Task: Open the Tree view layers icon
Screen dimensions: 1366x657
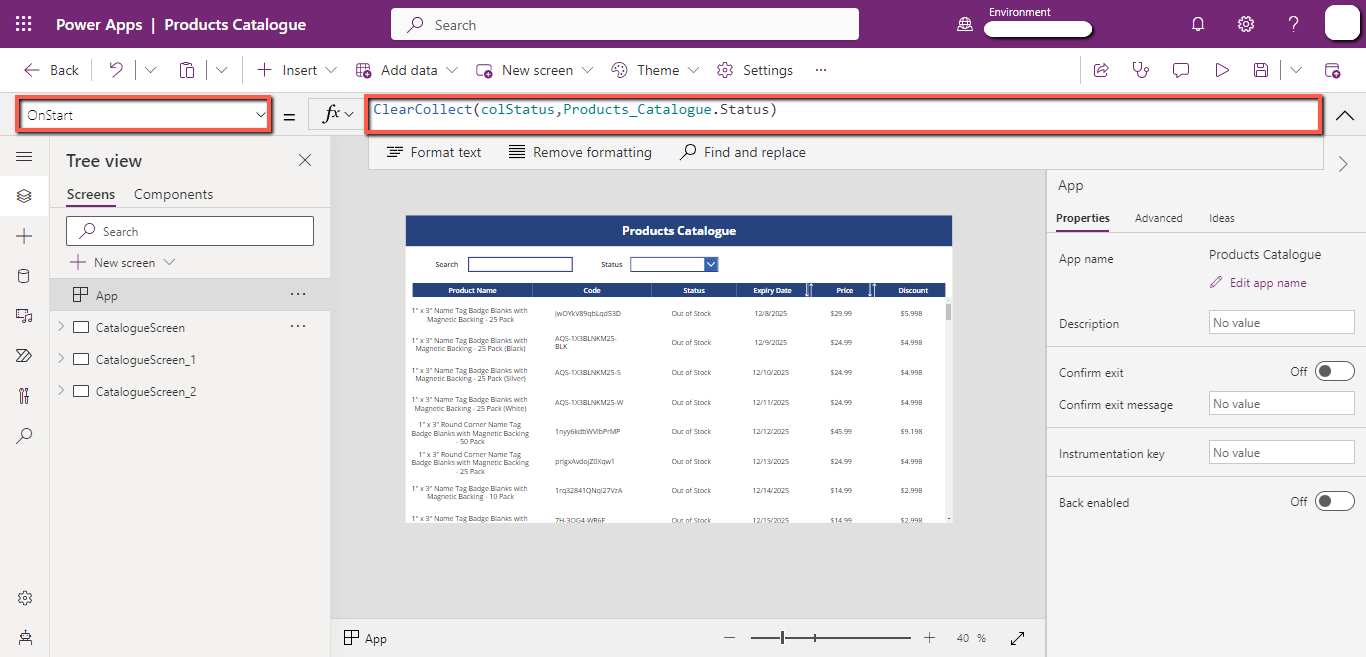Action: [x=24, y=196]
